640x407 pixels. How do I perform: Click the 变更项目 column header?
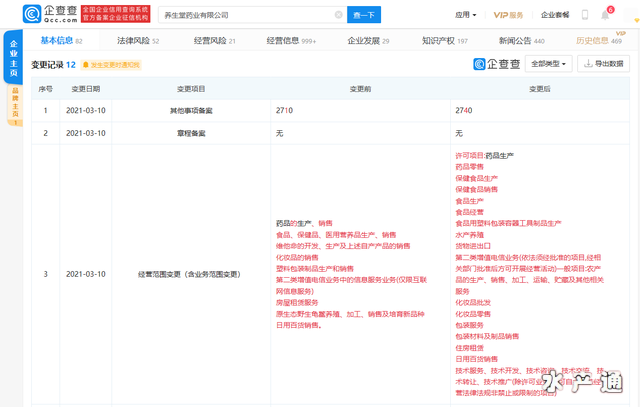pyautogui.click(x=191, y=89)
